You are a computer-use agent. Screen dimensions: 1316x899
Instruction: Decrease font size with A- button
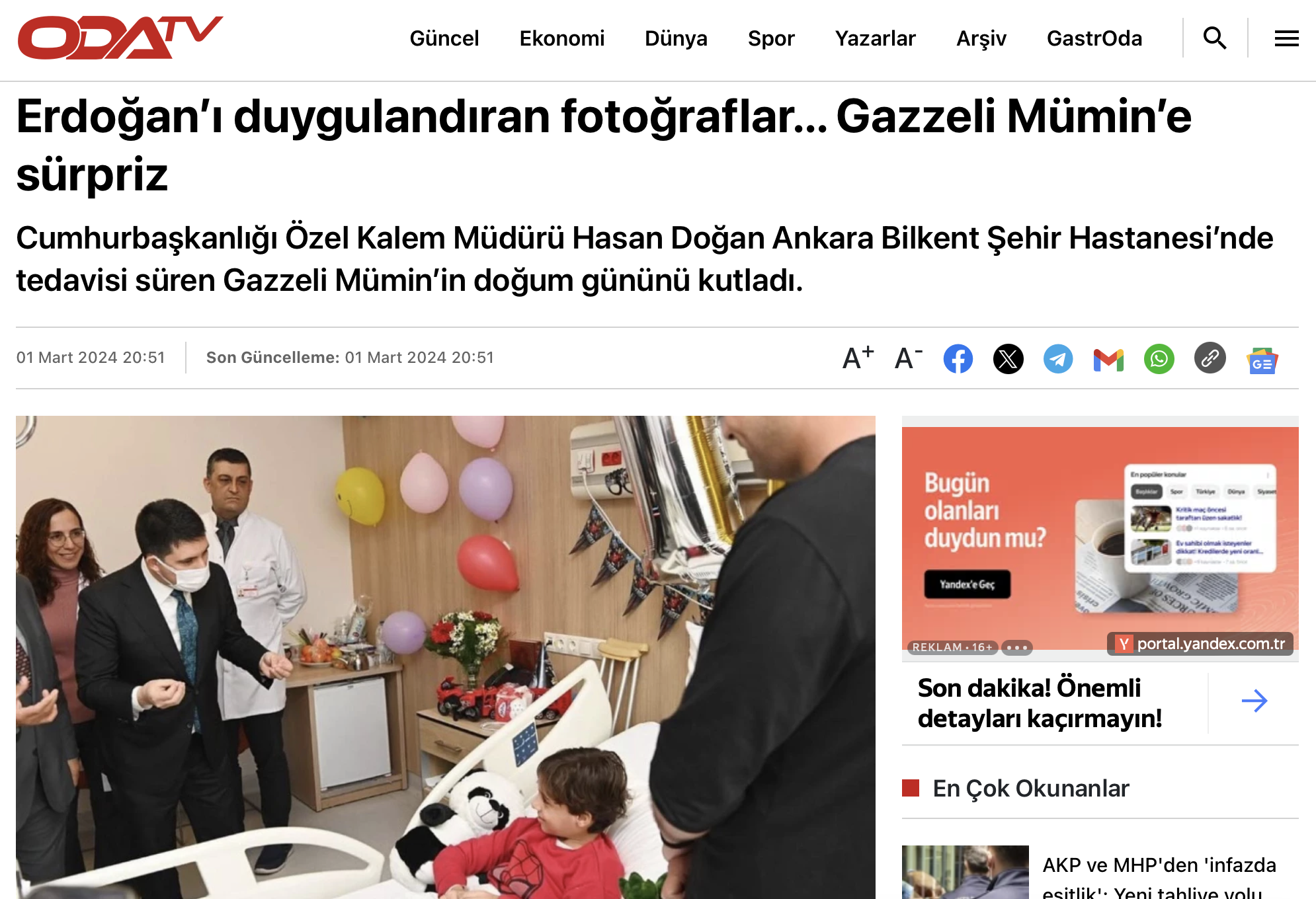[x=908, y=358]
